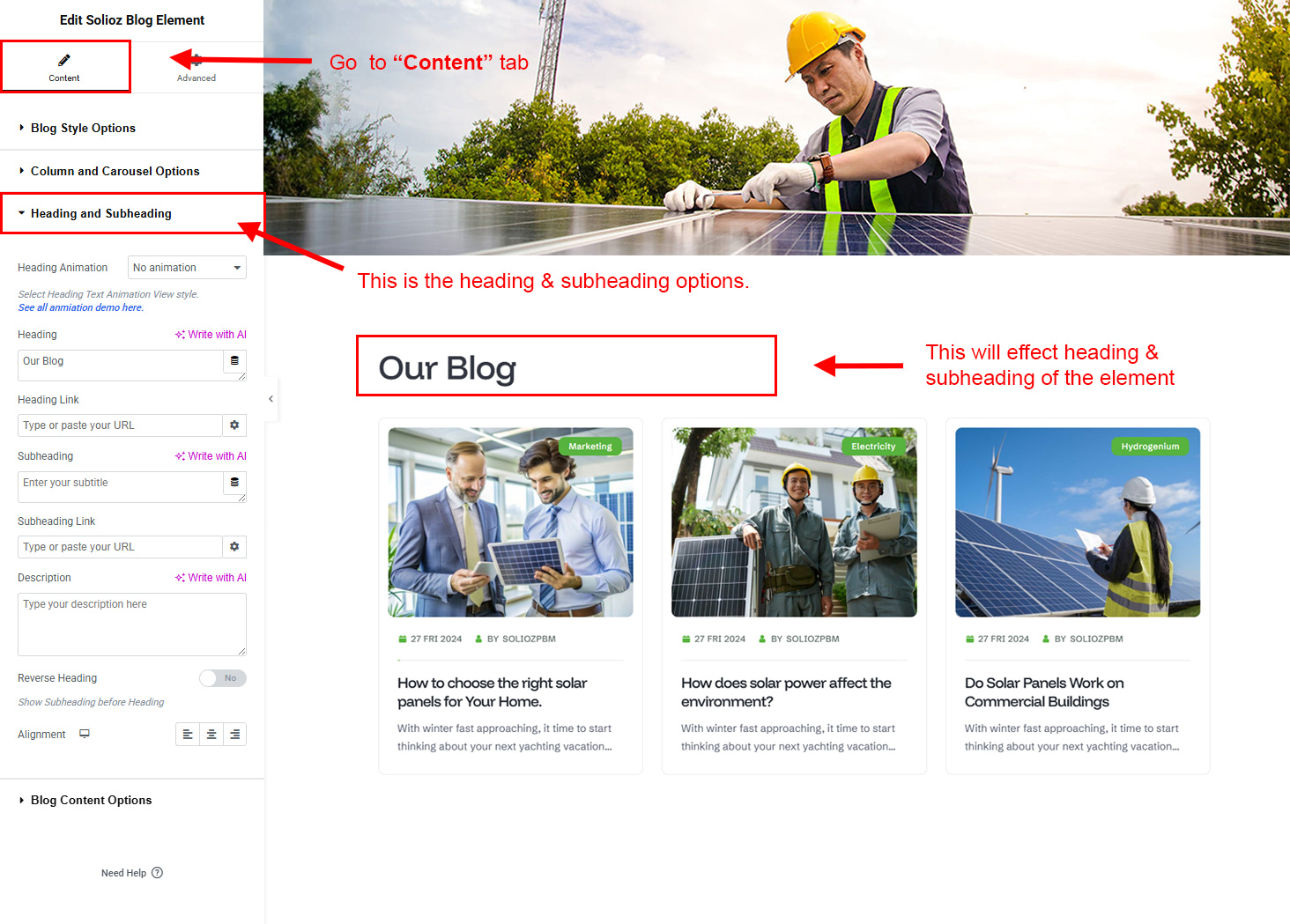Collapse the editor panel with arrow handle
This screenshot has width=1290, height=924.
pyautogui.click(x=271, y=399)
